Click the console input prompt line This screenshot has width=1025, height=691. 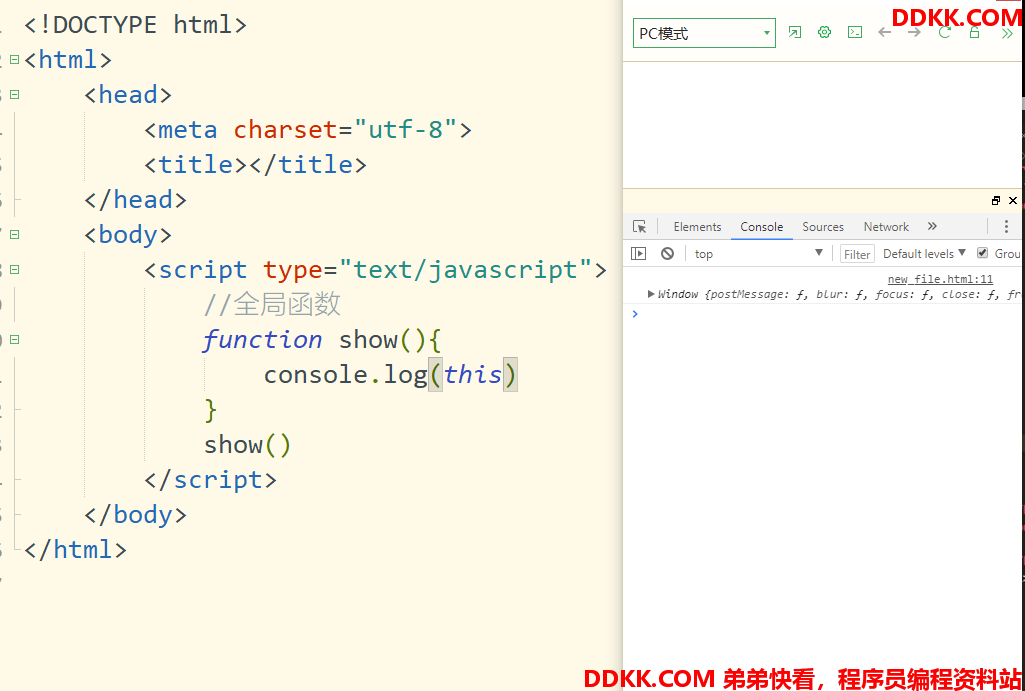click(824, 314)
